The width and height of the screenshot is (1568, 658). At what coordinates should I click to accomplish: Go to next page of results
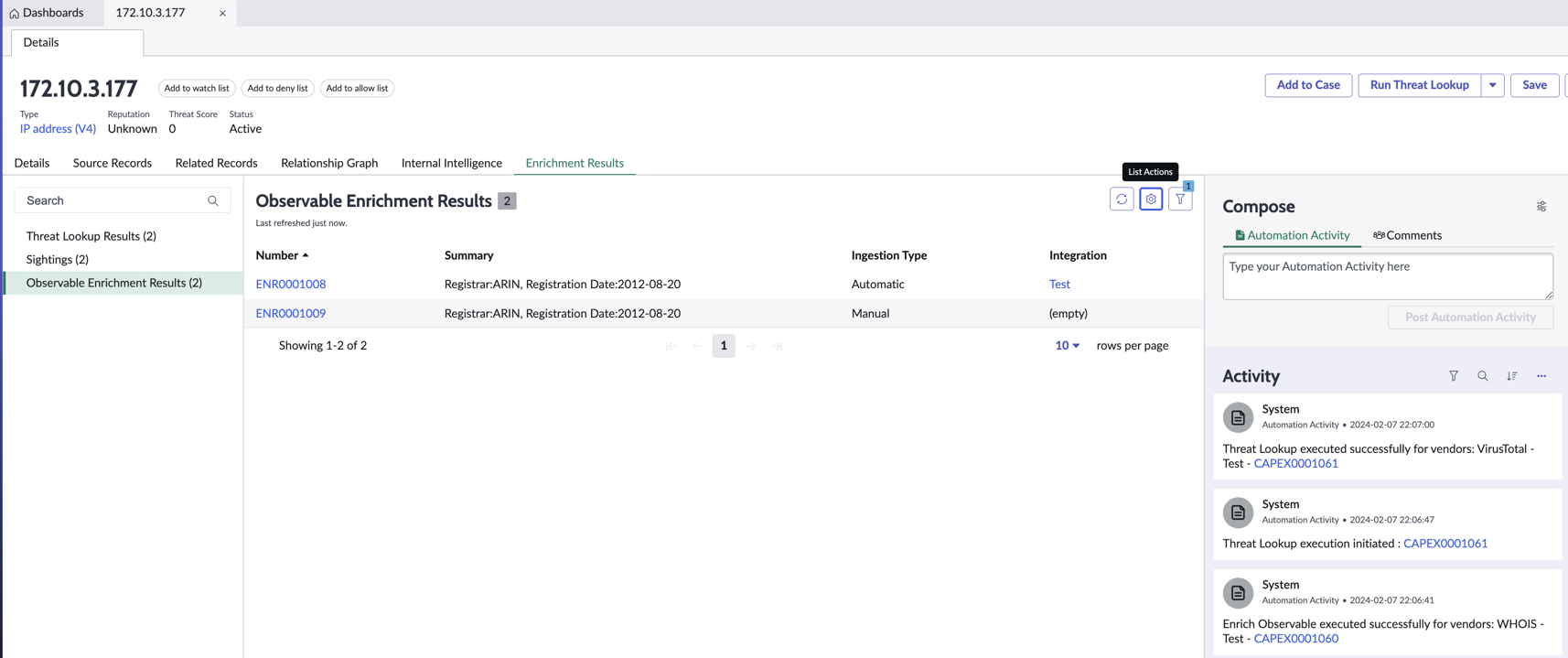750,346
